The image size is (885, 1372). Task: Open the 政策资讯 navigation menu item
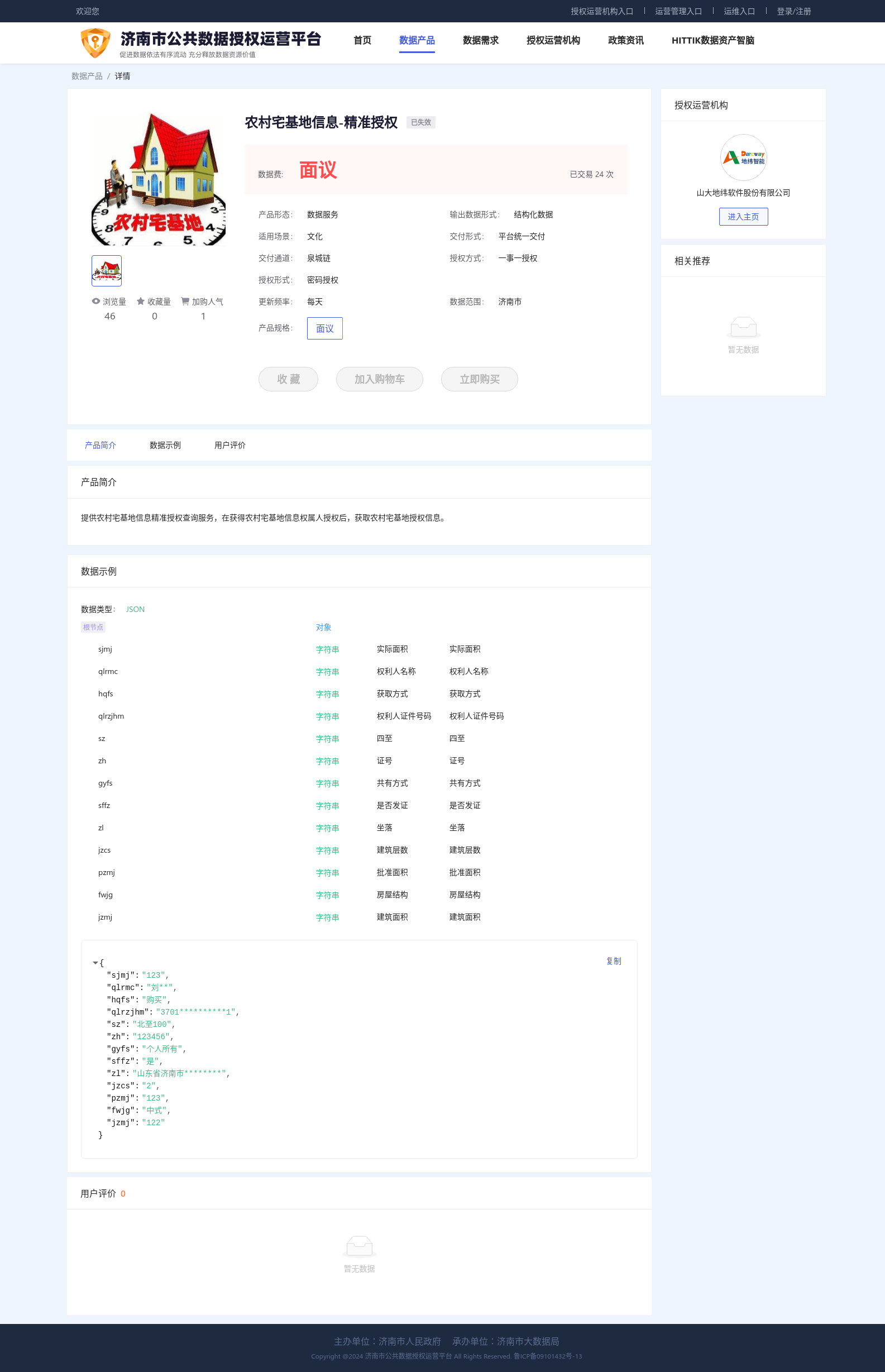click(625, 40)
